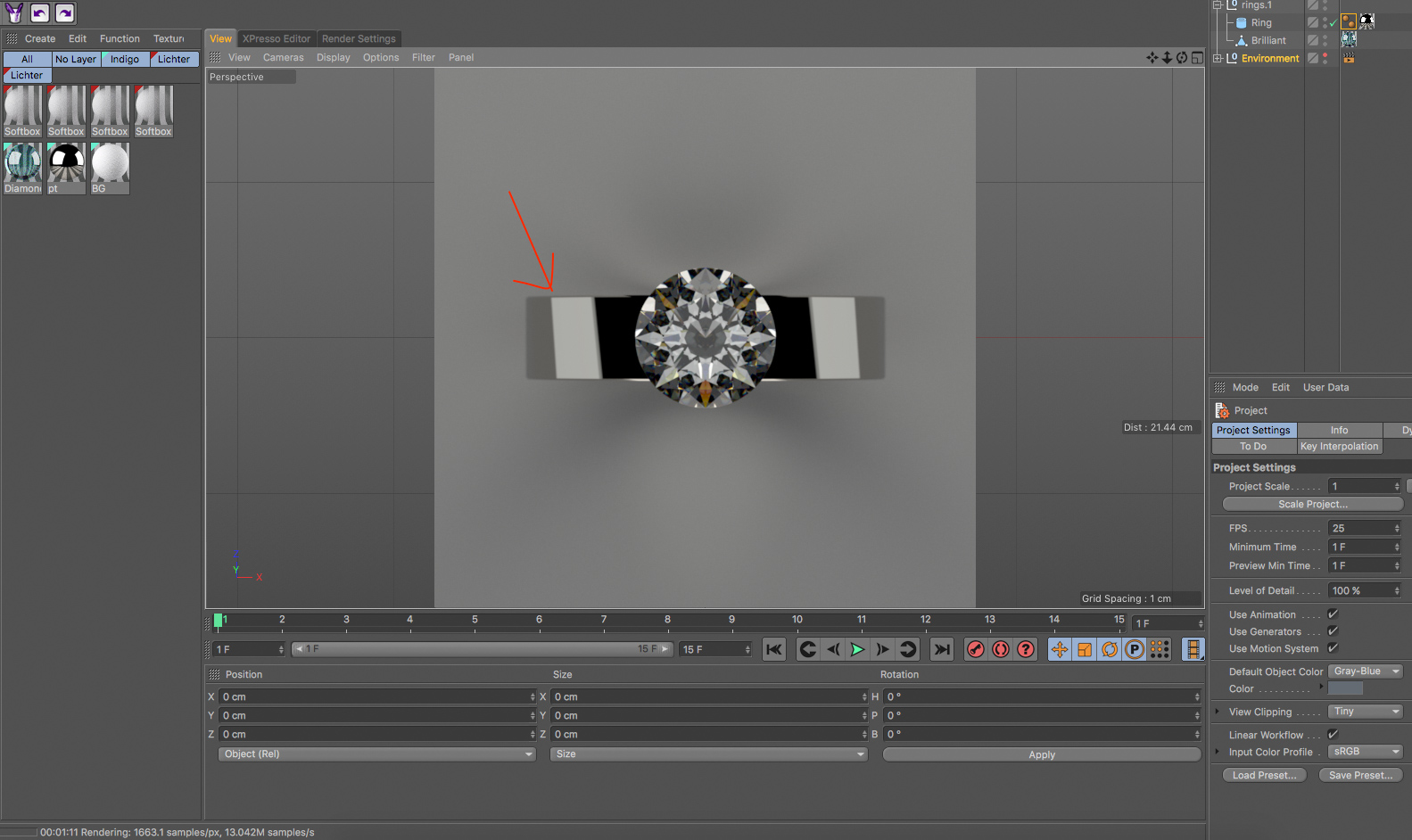Toggle the Rotation keyframe icon
This screenshot has width=1412, height=840.
[1110, 649]
